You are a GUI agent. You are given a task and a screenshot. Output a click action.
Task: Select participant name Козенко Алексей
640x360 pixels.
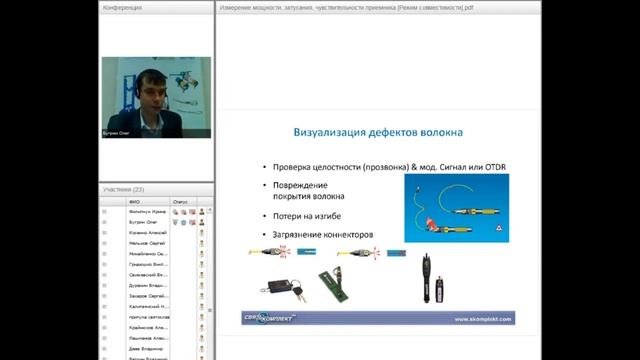148,233
